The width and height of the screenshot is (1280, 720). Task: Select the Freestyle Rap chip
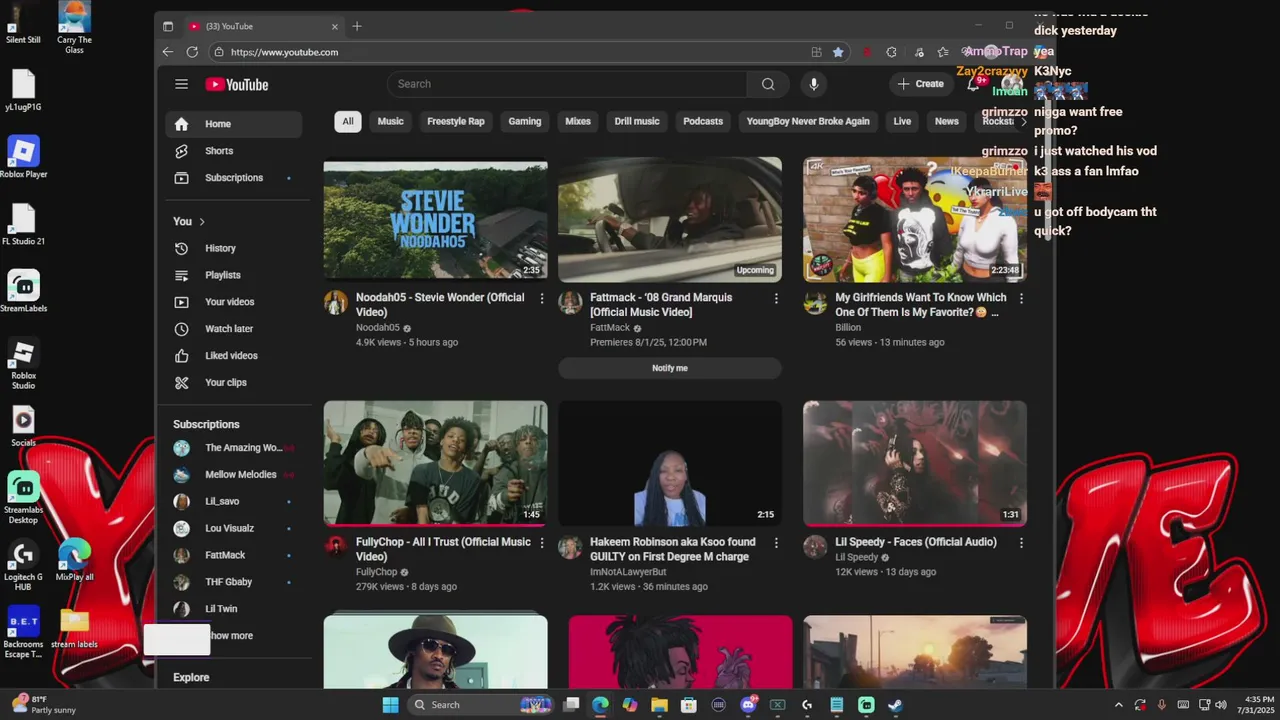[x=456, y=122]
